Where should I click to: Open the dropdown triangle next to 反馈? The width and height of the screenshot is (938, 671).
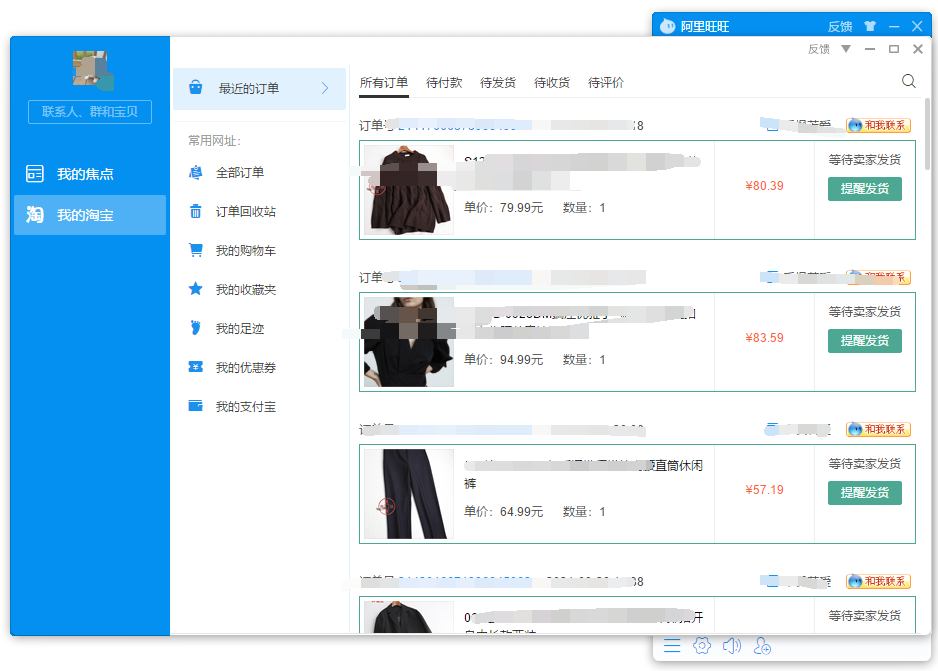(846, 49)
